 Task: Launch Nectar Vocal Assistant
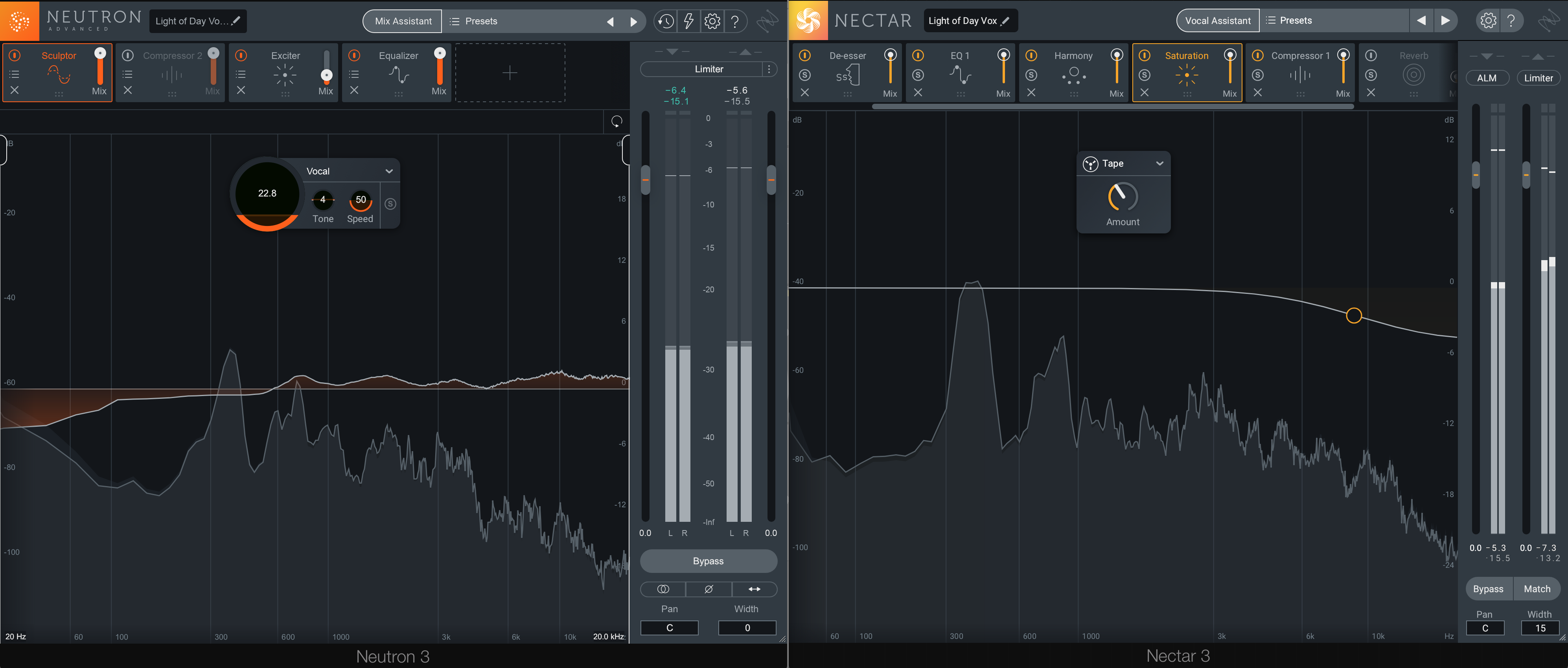click(1217, 21)
